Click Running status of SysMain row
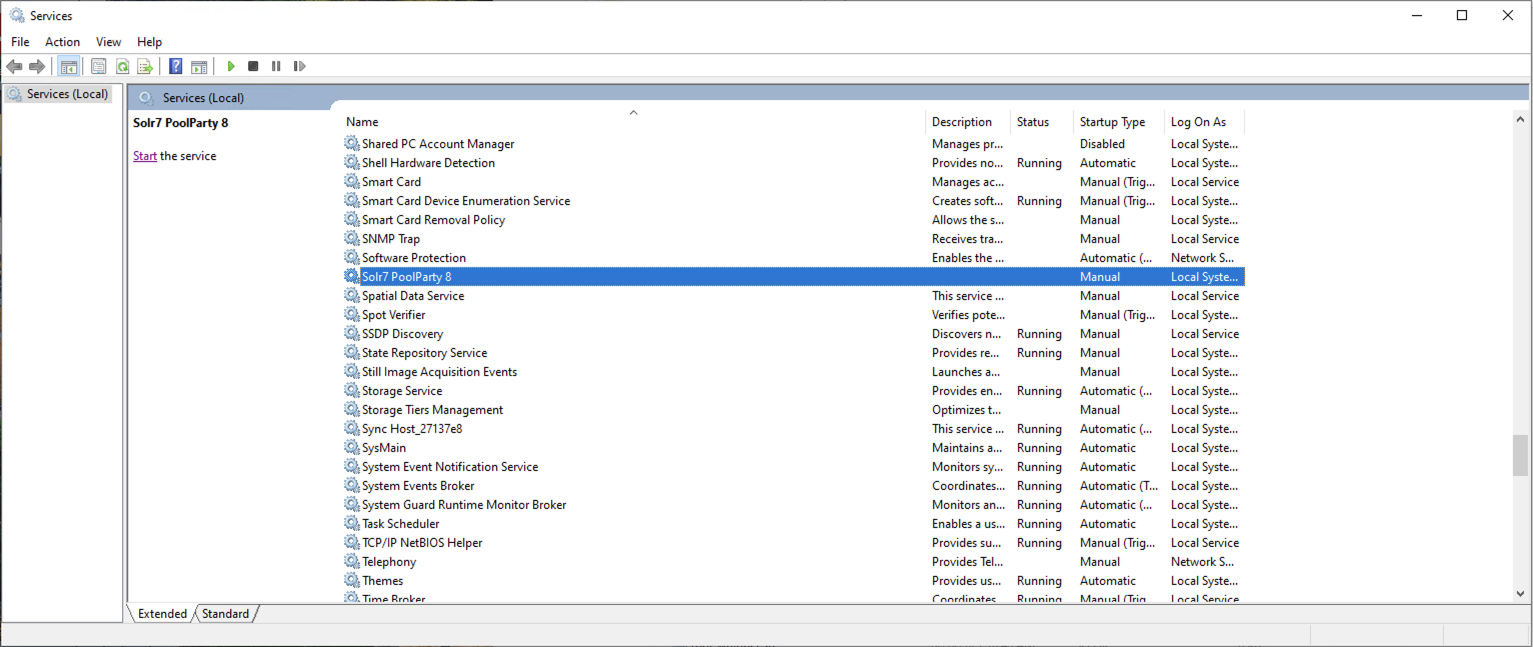The image size is (1533, 647). coord(1039,448)
